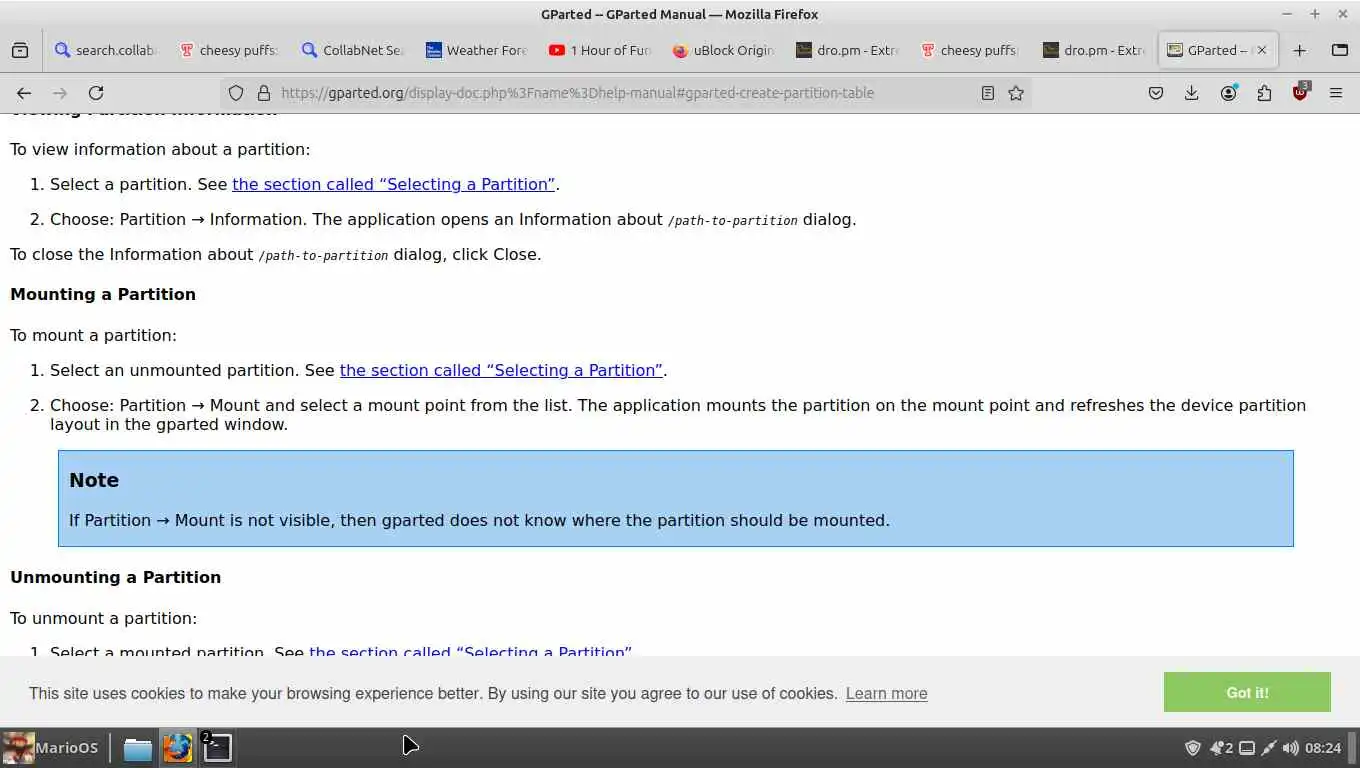Open the terminal taskbar icon

click(217, 748)
